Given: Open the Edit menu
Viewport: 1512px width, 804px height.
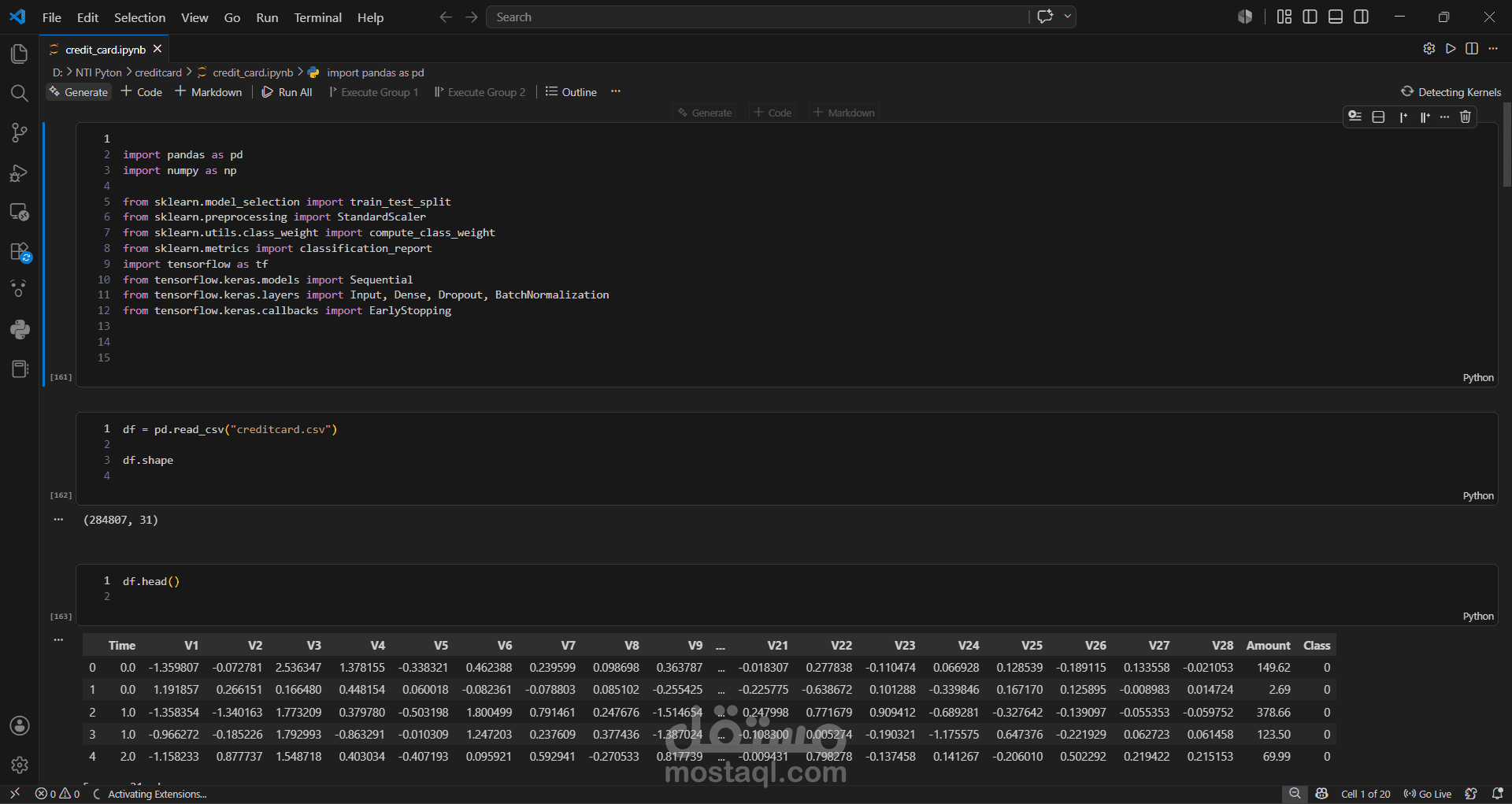Looking at the screenshot, I should click(x=87, y=17).
